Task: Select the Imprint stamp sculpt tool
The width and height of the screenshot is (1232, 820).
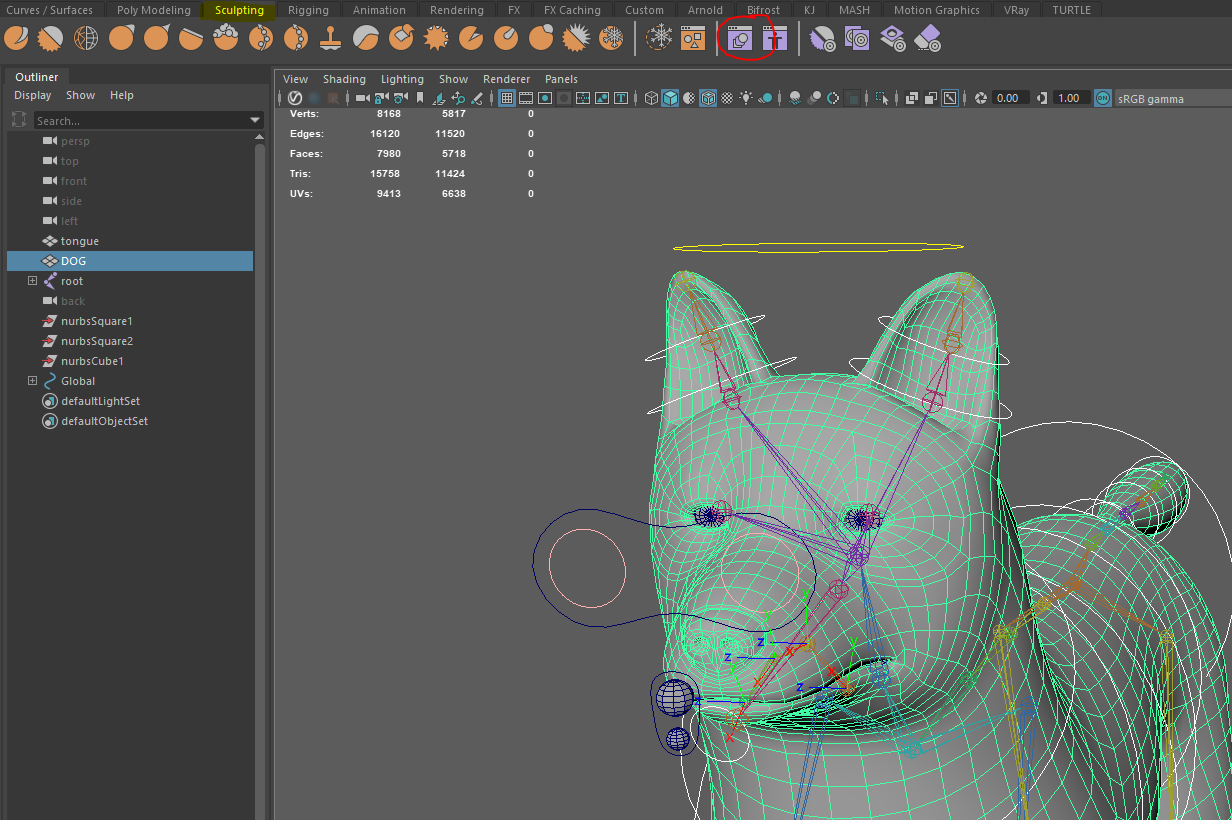Action: click(x=331, y=39)
